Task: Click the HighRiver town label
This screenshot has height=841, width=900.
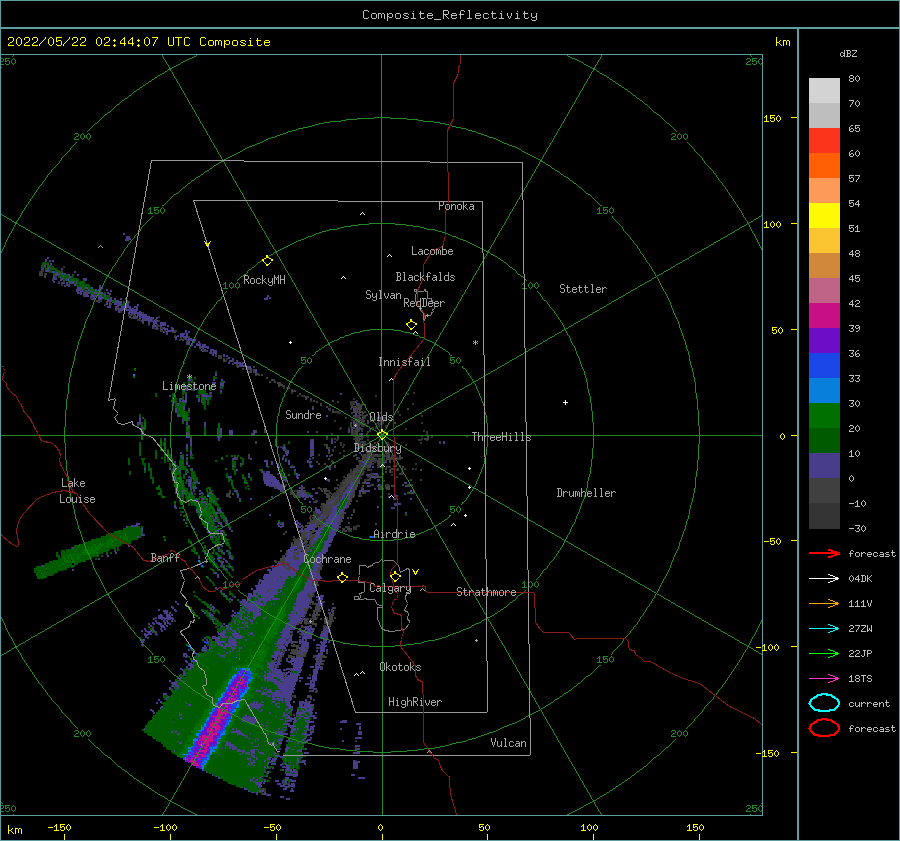Action: tap(415, 702)
